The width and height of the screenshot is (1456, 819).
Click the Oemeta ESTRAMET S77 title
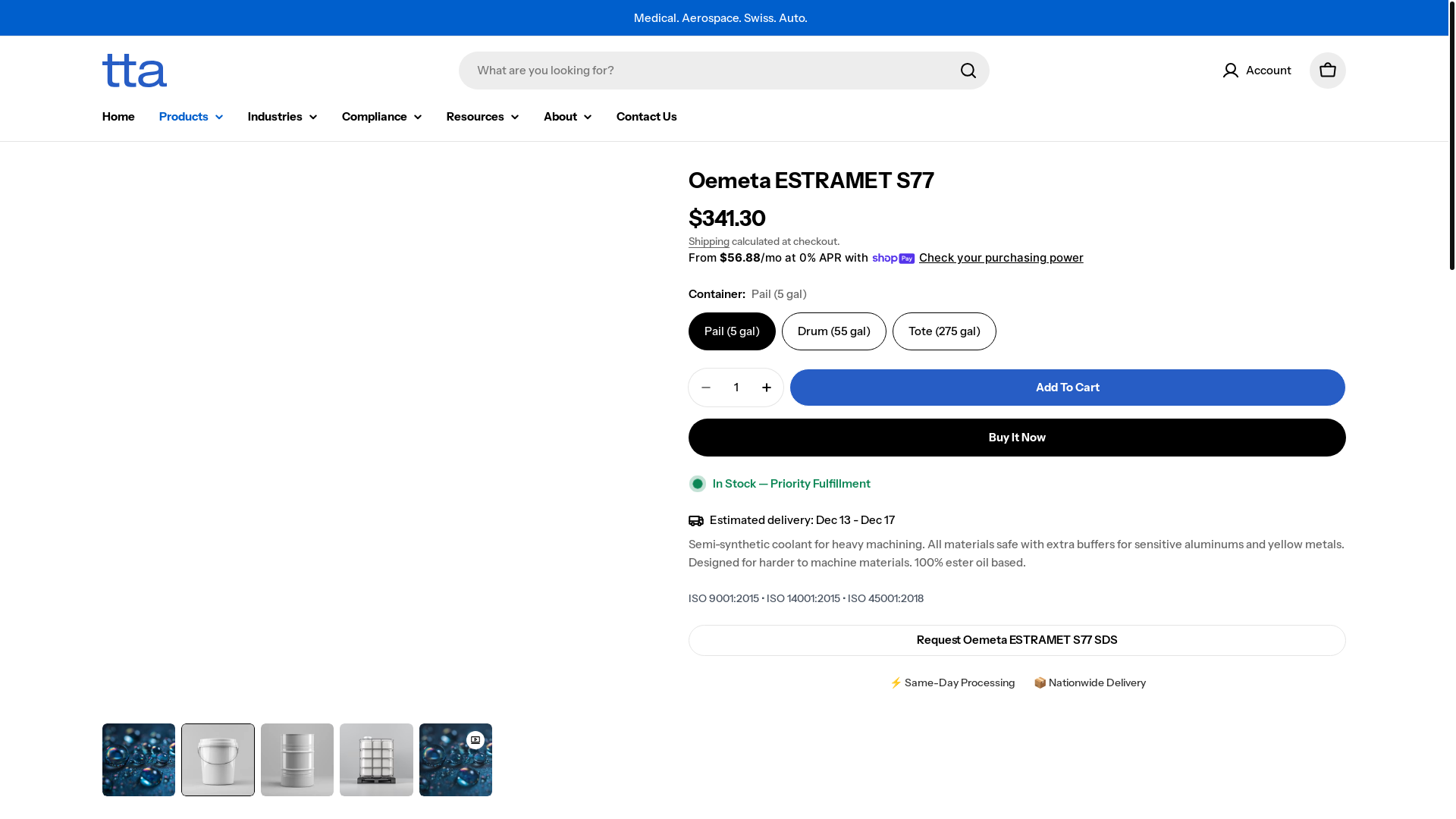pyautogui.click(x=811, y=180)
